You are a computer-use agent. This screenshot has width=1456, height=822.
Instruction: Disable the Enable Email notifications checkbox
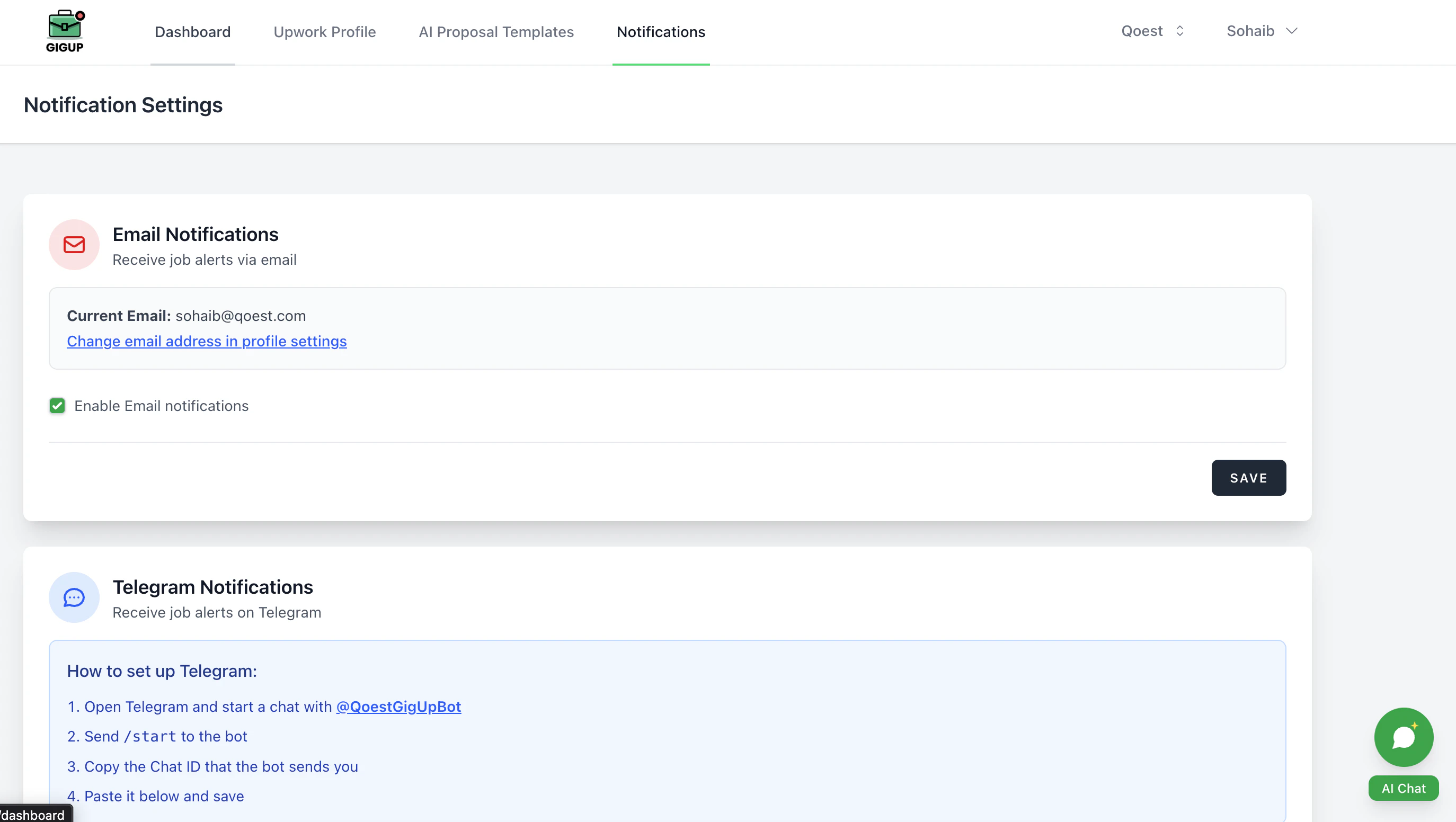click(x=57, y=406)
